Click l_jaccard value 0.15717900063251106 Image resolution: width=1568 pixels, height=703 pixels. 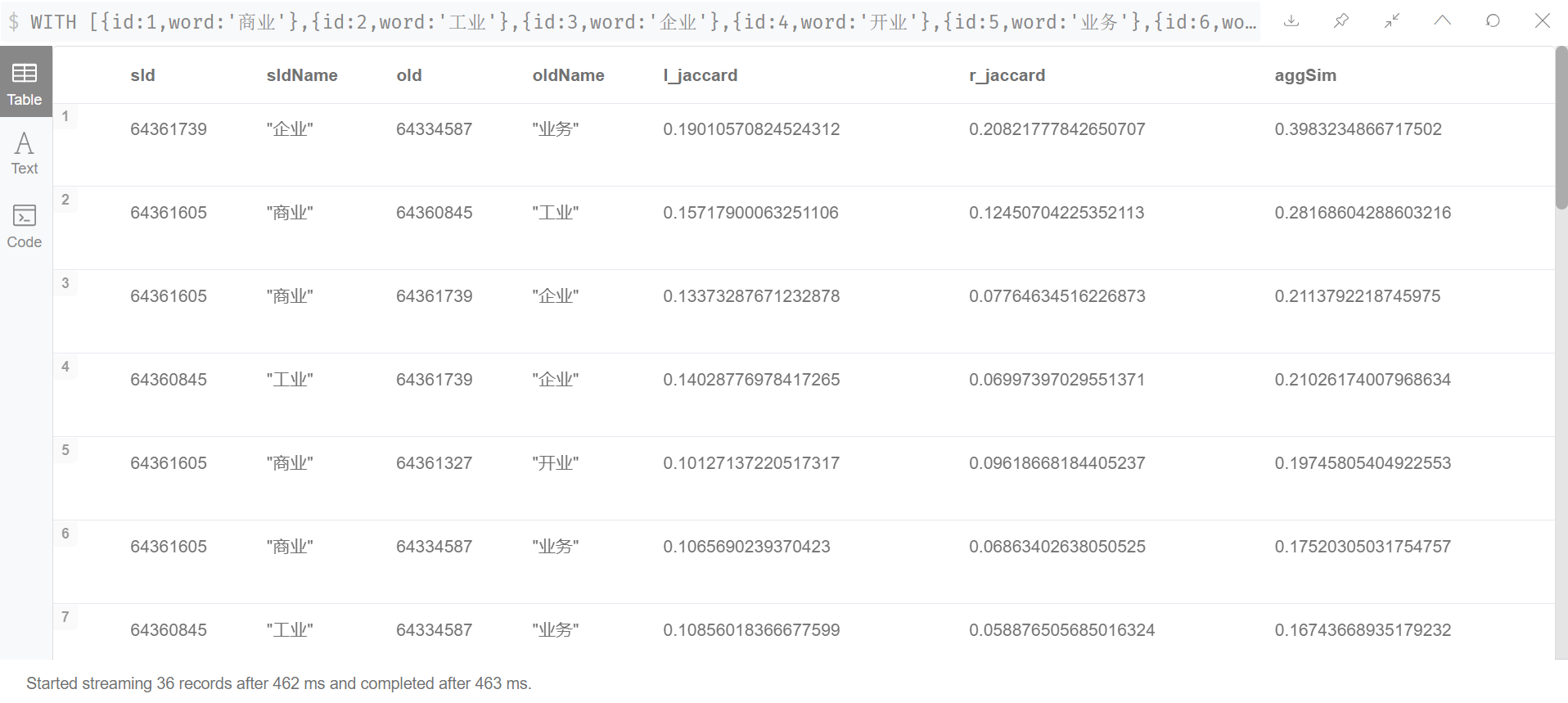click(x=751, y=213)
